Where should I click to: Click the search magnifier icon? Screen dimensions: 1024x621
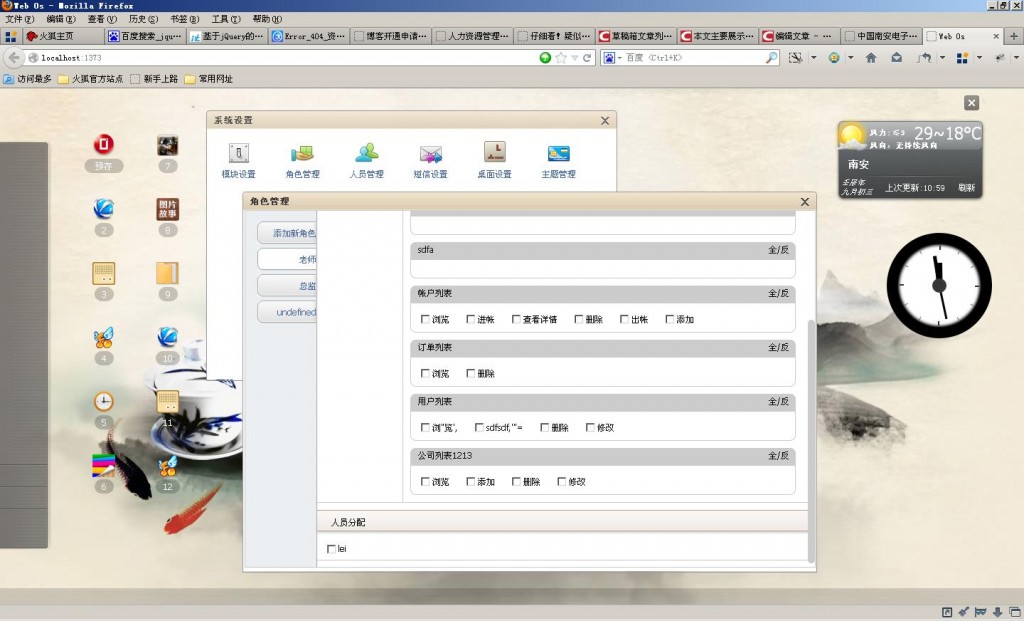(771, 57)
